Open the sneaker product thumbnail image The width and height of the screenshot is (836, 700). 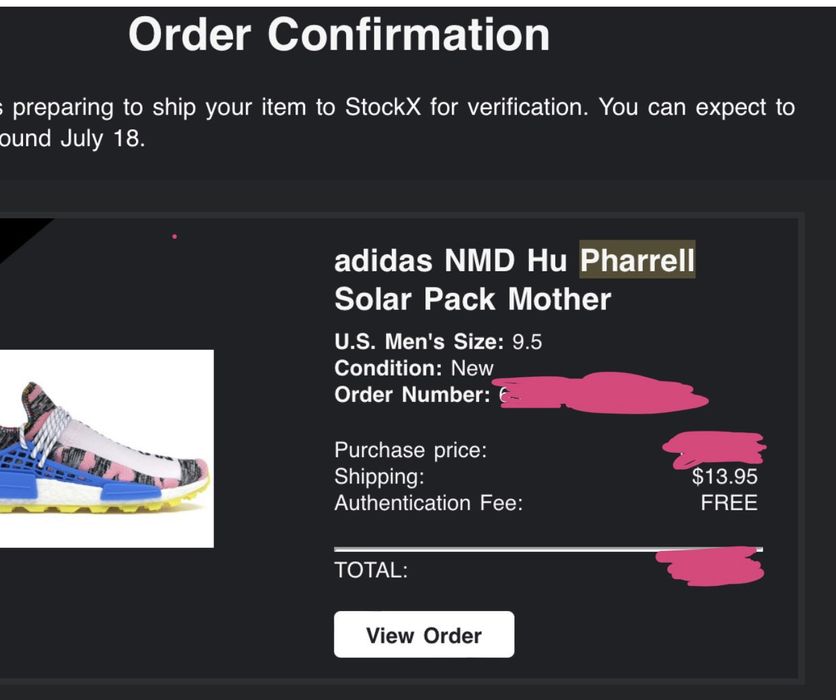pyautogui.click(x=106, y=448)
